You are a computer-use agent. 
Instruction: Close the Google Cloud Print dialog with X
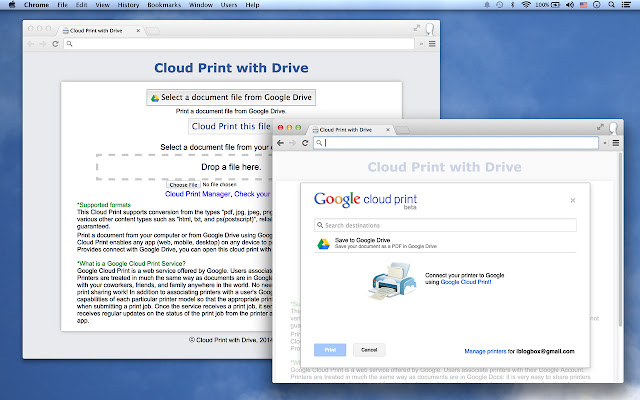click(573, 200)
